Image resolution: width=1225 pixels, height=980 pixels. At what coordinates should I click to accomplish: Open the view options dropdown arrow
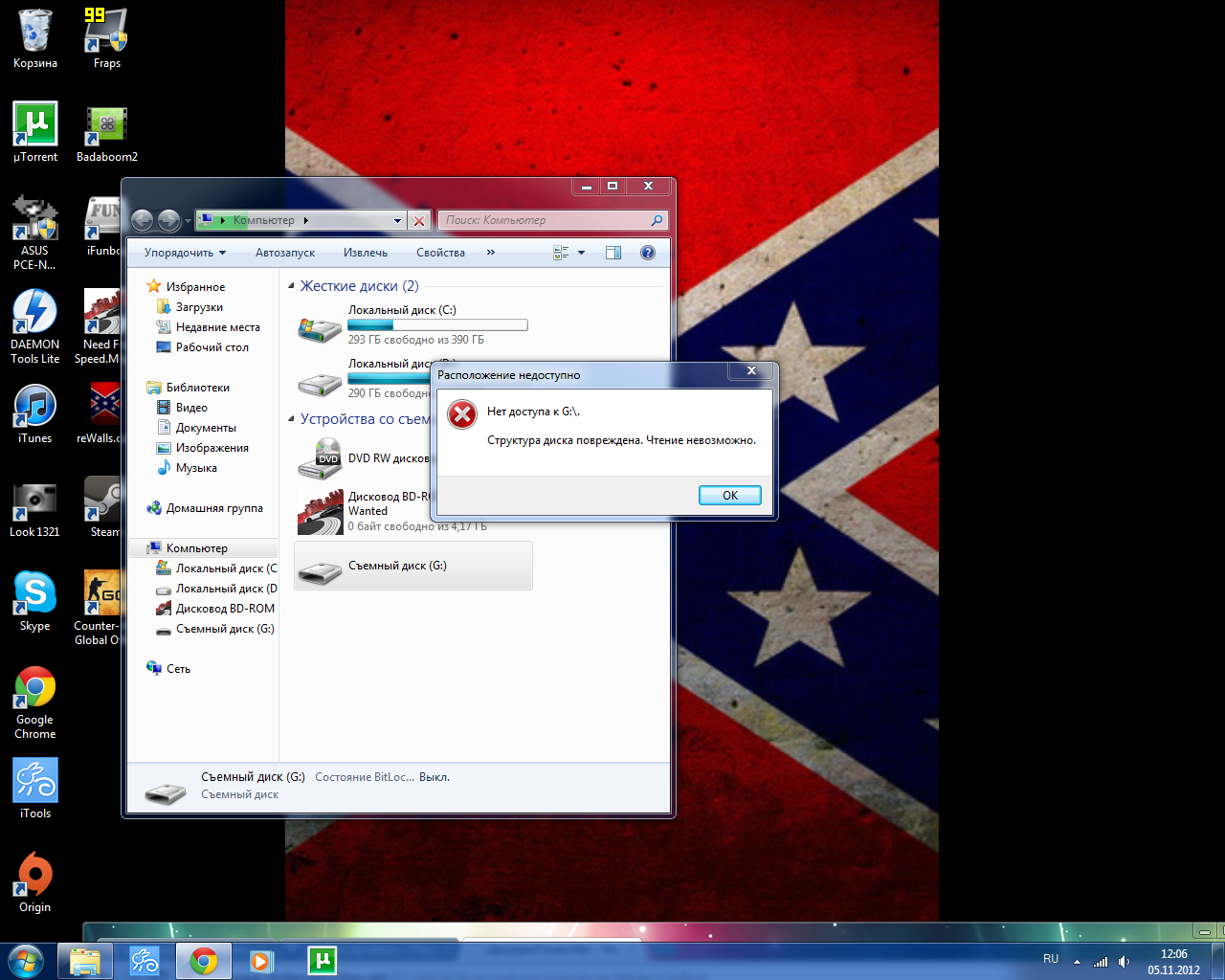[x=581, y=253]
